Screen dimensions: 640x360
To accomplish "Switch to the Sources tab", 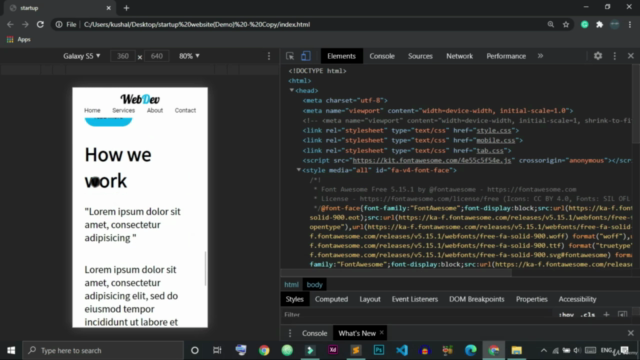I will click(420, 56).
